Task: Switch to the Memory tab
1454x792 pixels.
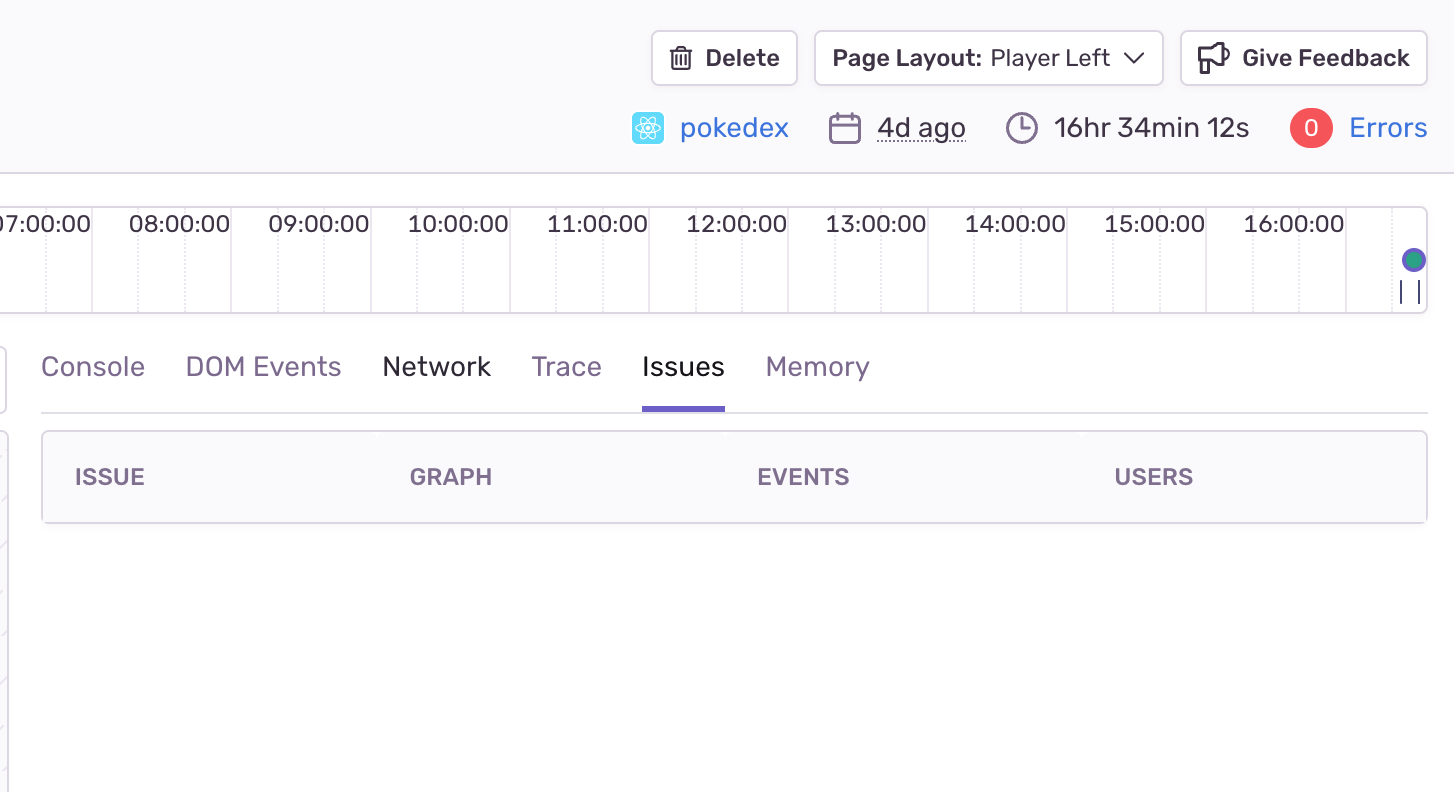Action: coord(817,367)
